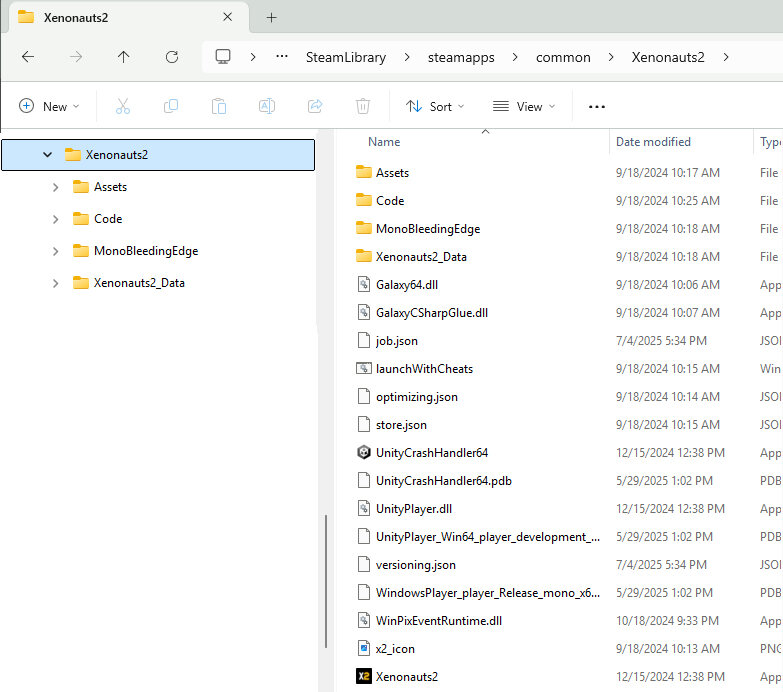Screen dimensions: 783x692
Task: Select Xenonauts2 application X2 icon
Action: pyautogui.click(x=364, y=676)
